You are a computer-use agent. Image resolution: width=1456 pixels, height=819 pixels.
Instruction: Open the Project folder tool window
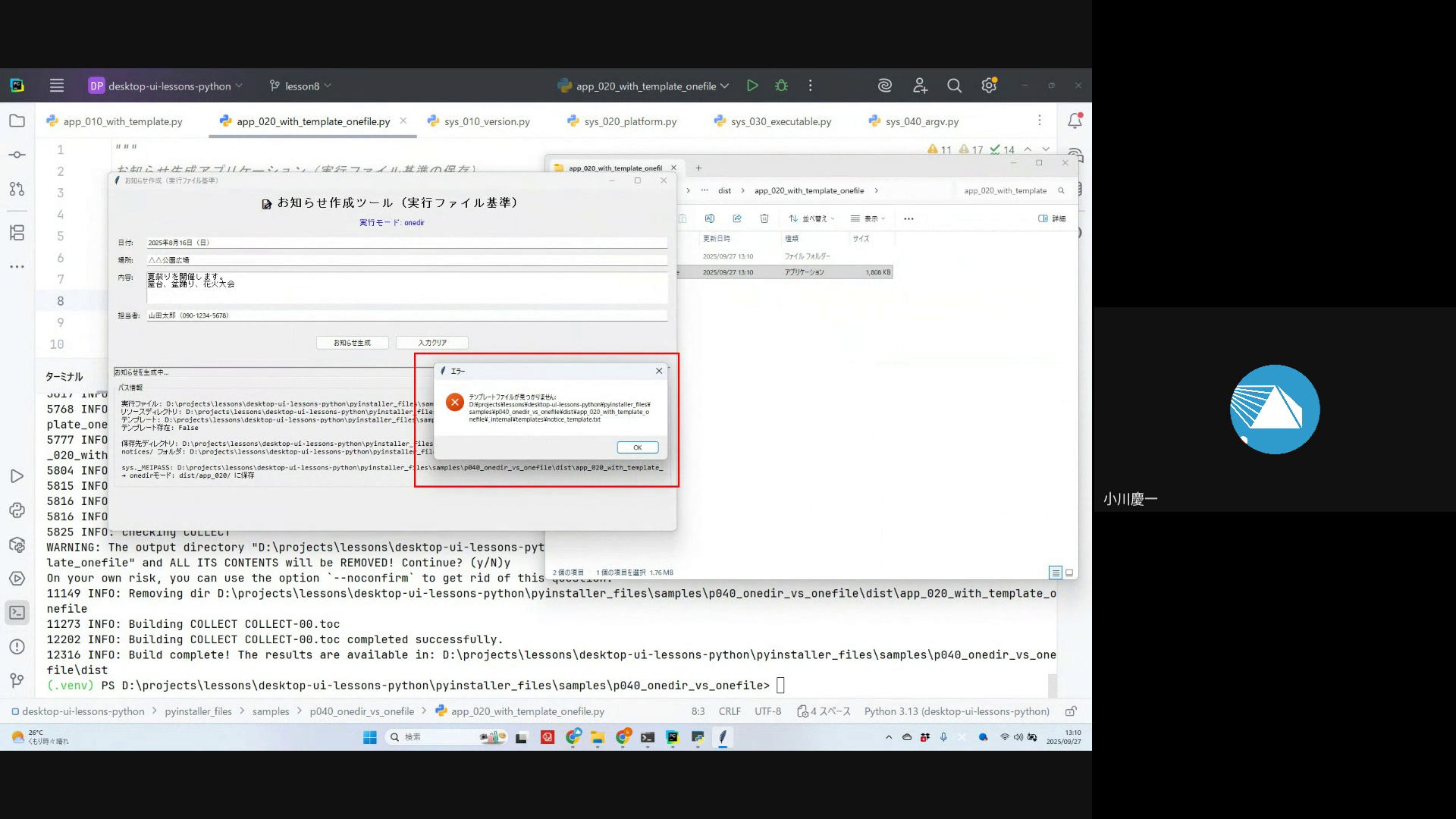17,121
